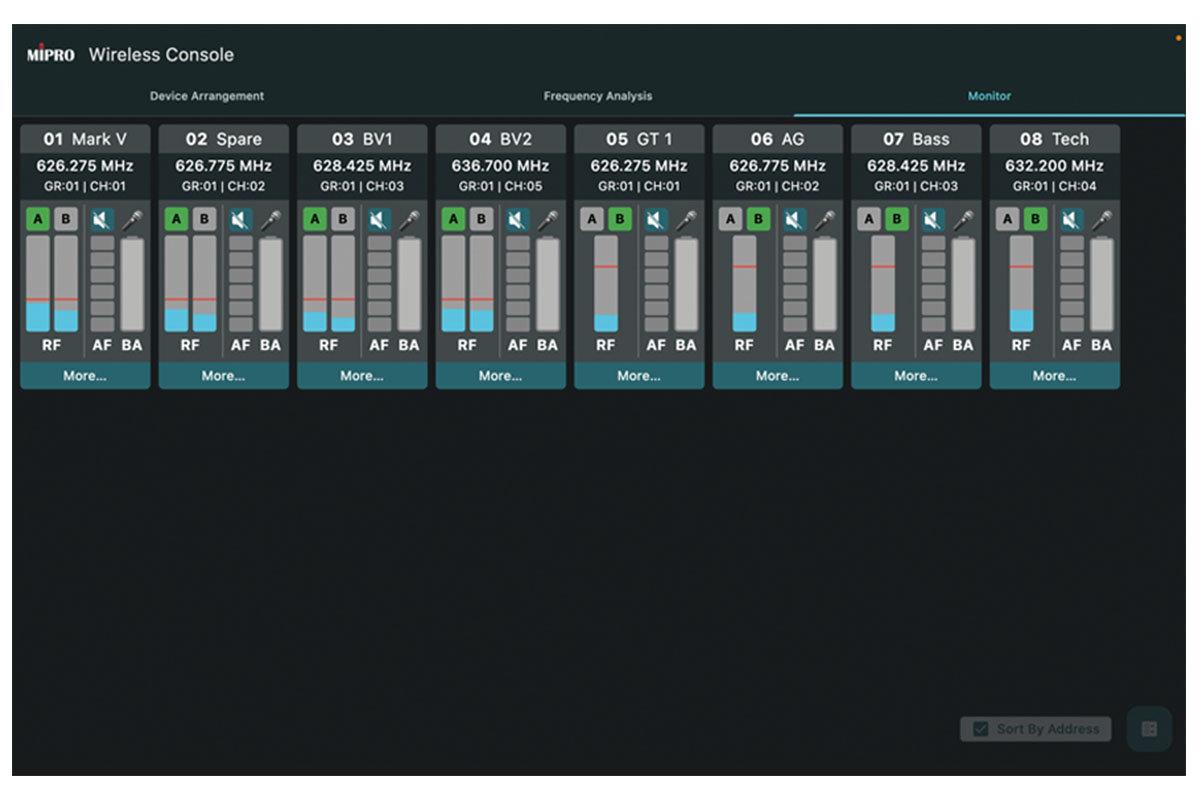Toggle antenna B indicator on GT 1
Screen dimensions: 1200x800
(x=620, y=220)
